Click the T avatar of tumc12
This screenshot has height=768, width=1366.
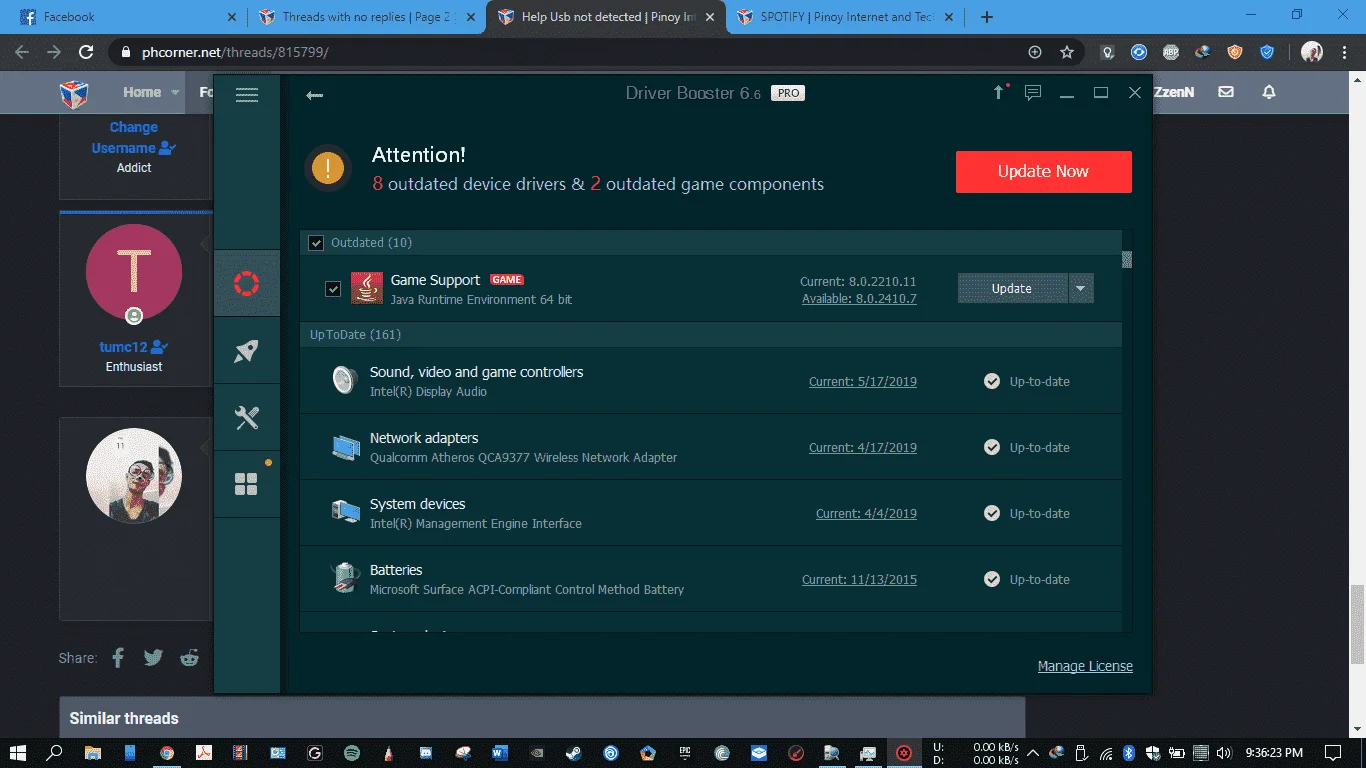click(134, 272)
